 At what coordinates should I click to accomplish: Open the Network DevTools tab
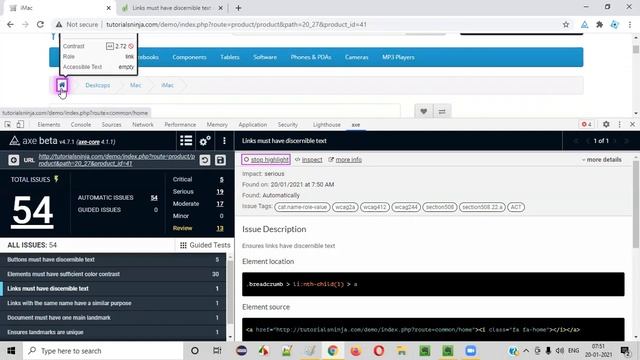[x=143, y=124]
